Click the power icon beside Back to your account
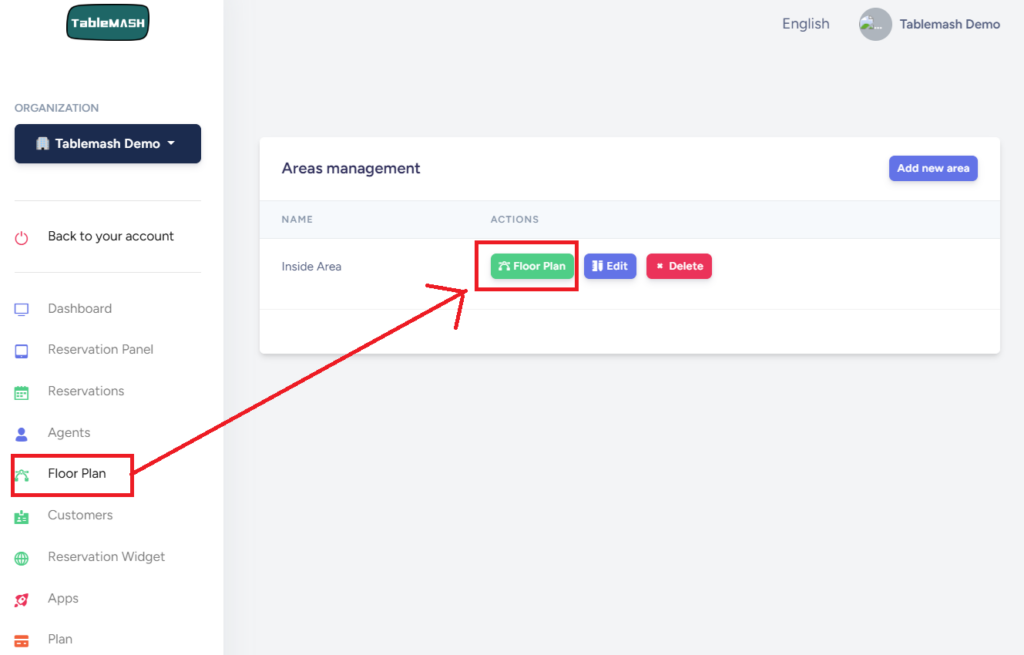This screenshot has width=1024, height=655. click(x=22, y=238)
